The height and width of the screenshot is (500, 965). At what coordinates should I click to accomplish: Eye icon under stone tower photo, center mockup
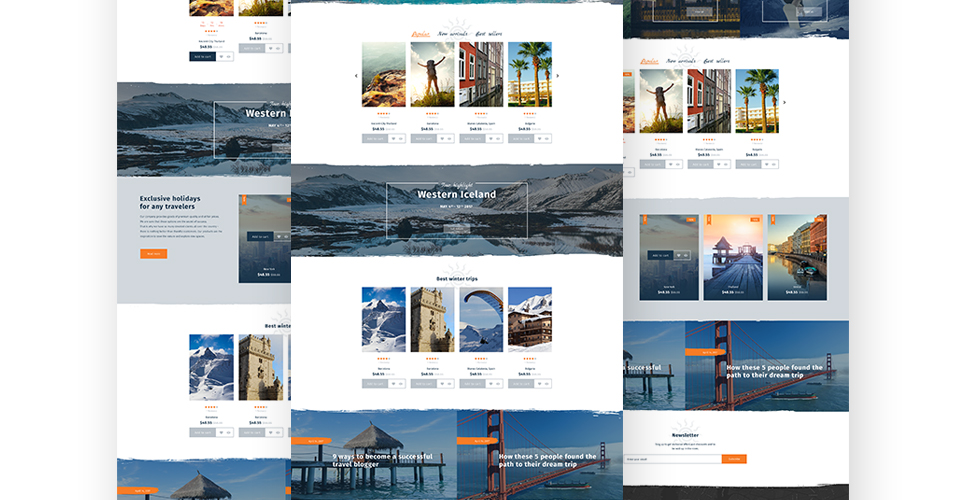tap(450, 384)
